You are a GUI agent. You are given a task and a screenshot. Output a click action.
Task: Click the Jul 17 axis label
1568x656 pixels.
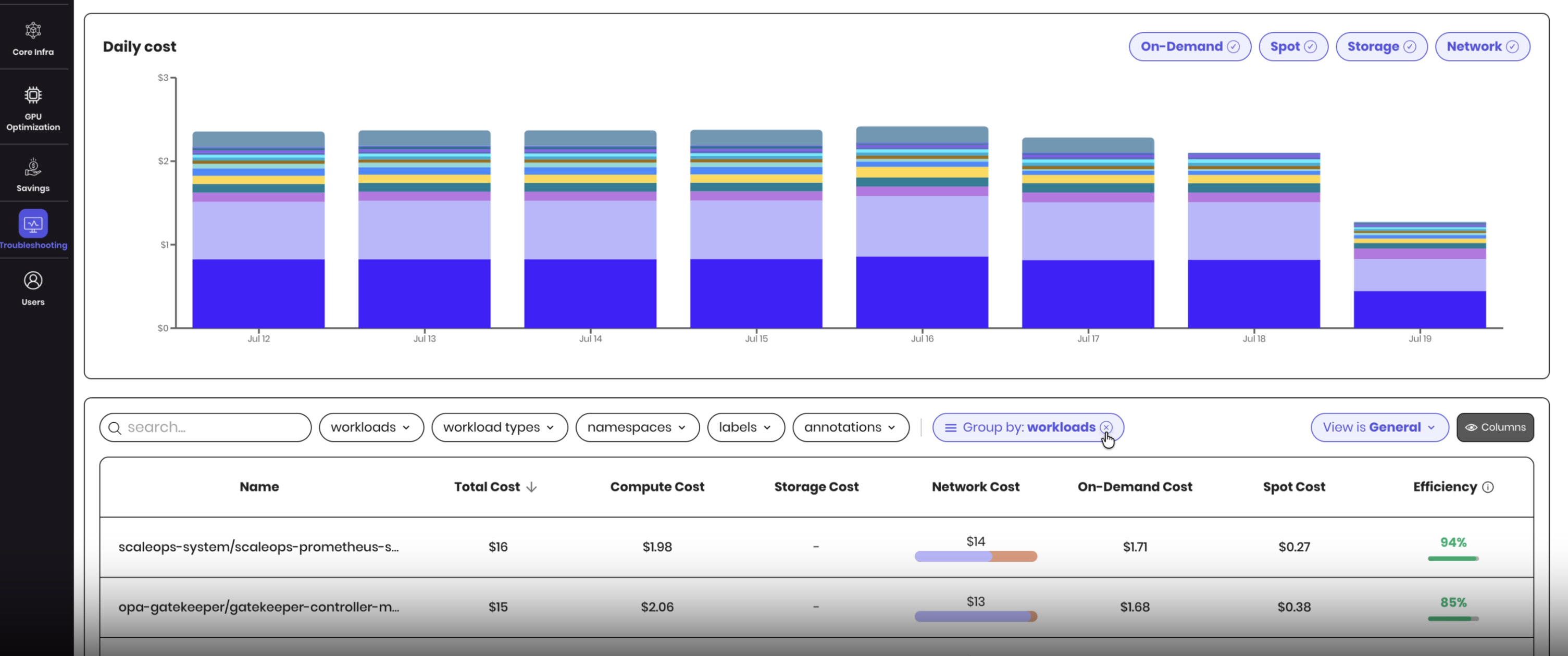(x=1088, y=339)
